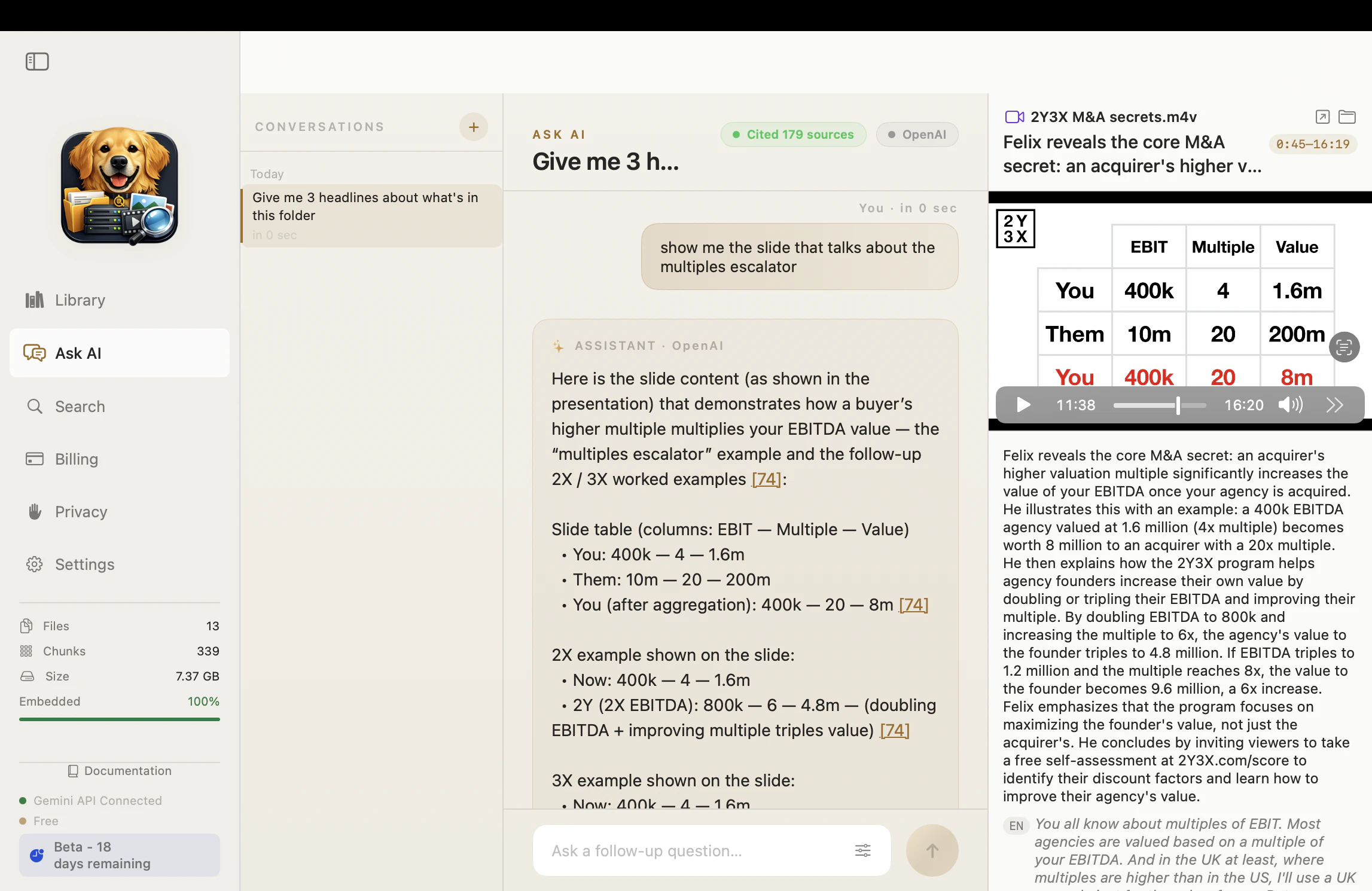
Task: Click the first [74] citation link
Action: point(766,479)
